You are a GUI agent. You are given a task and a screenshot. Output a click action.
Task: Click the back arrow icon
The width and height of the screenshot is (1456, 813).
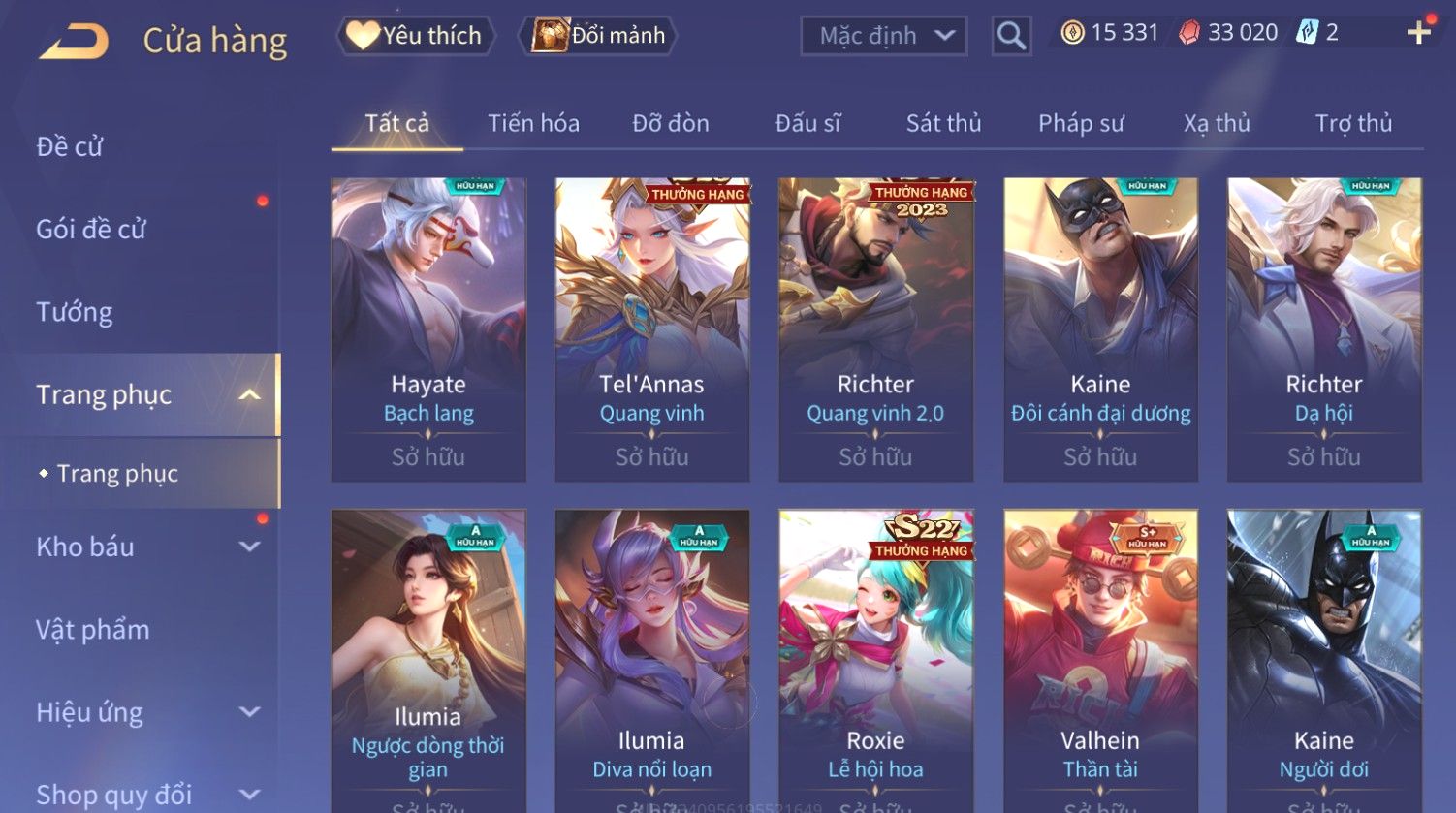(x=74, y=41)
